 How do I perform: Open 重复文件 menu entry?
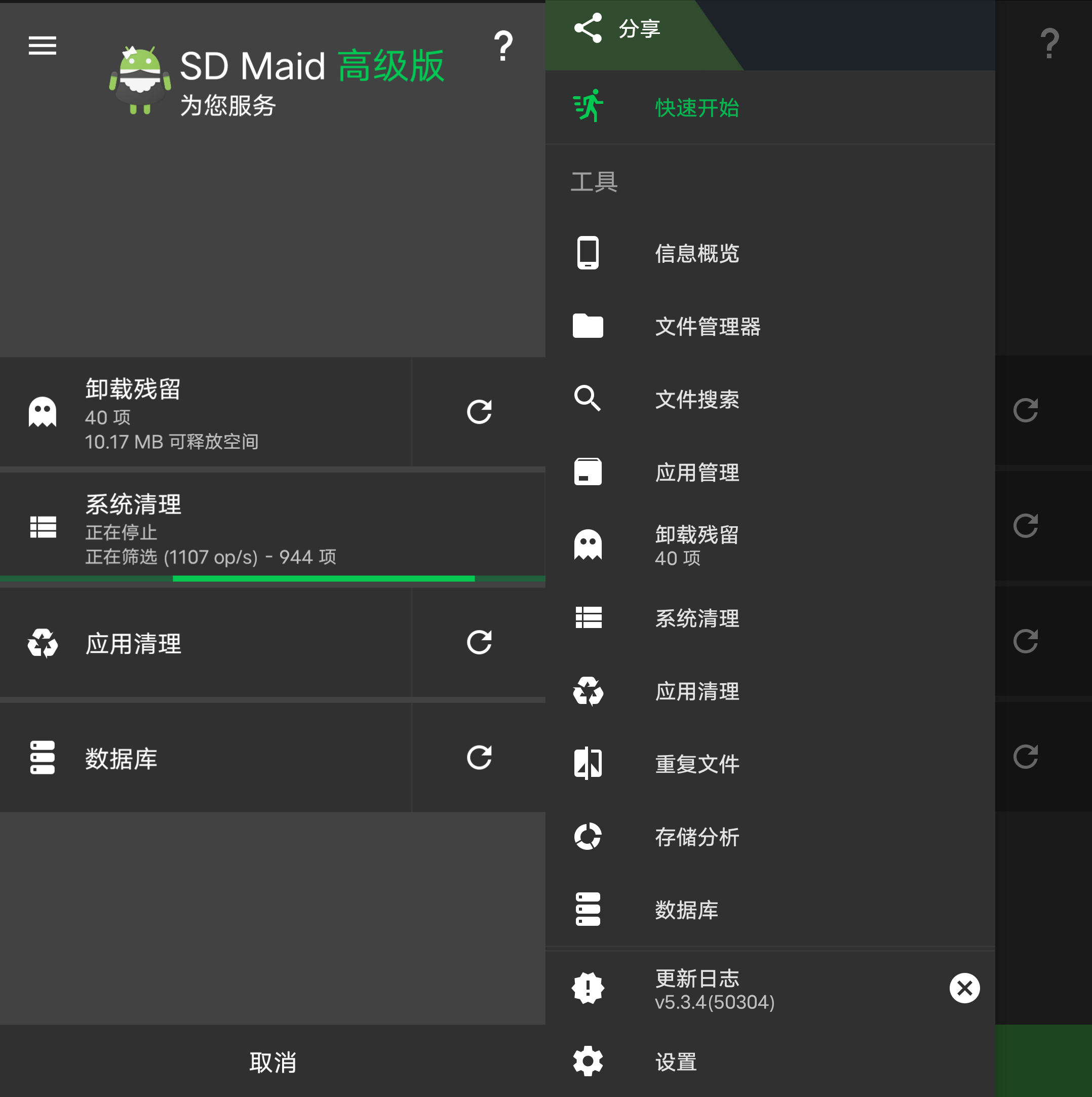point(769,764)
